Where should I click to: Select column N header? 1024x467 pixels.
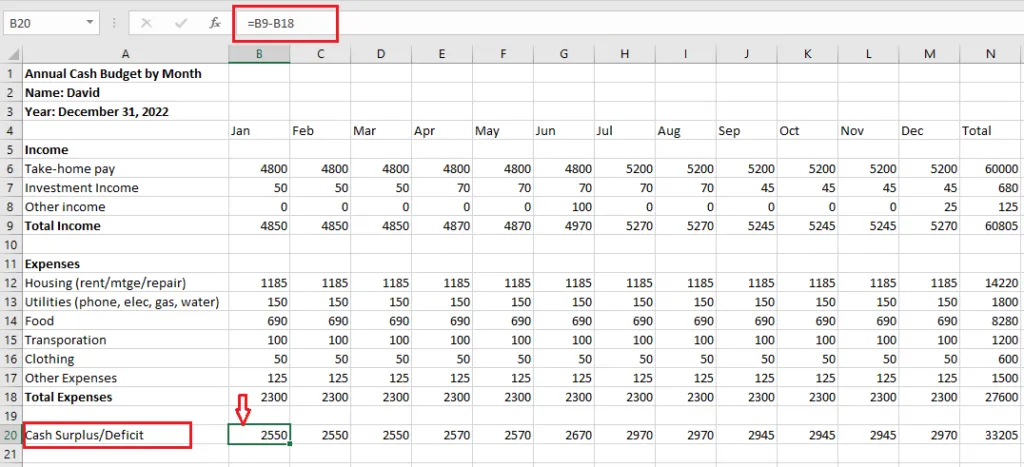click(x=991, y=54)
